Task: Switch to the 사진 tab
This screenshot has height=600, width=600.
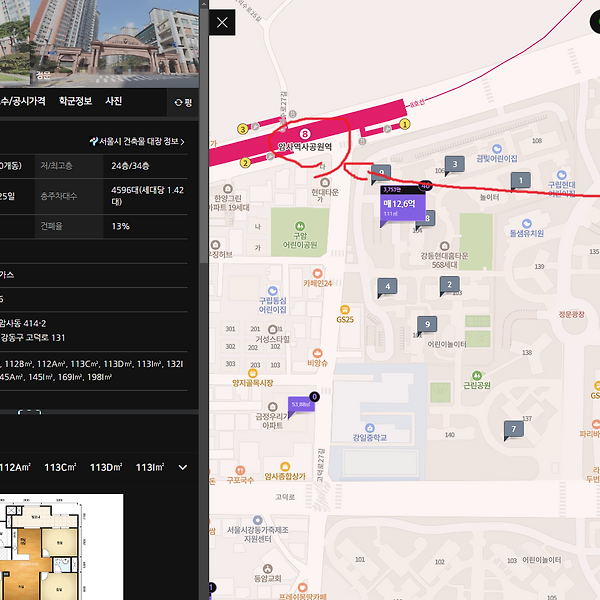Action: coord(114,101)
